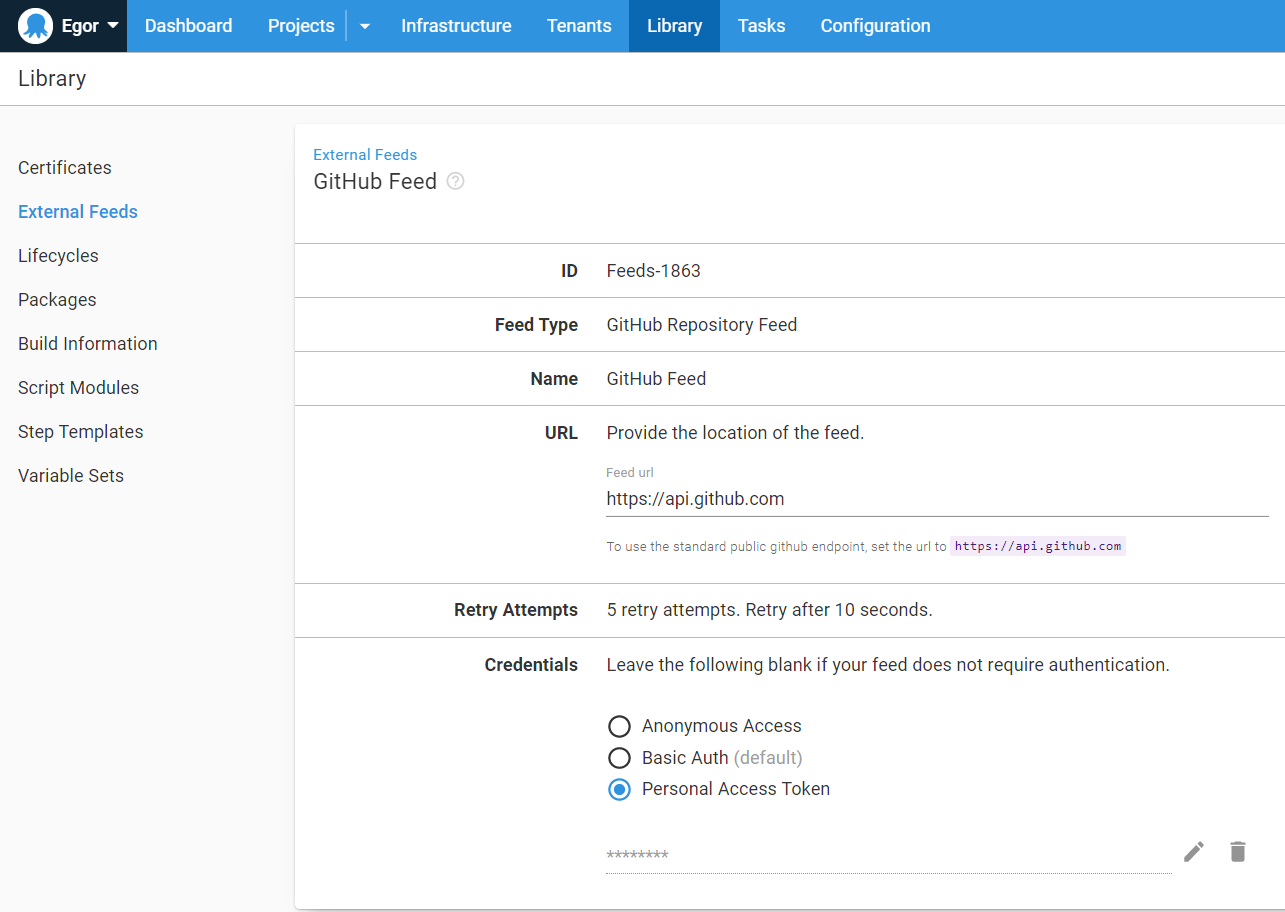Click the External Feeds breadcrumb link
1285x912 pixels.
click(365, 154)
